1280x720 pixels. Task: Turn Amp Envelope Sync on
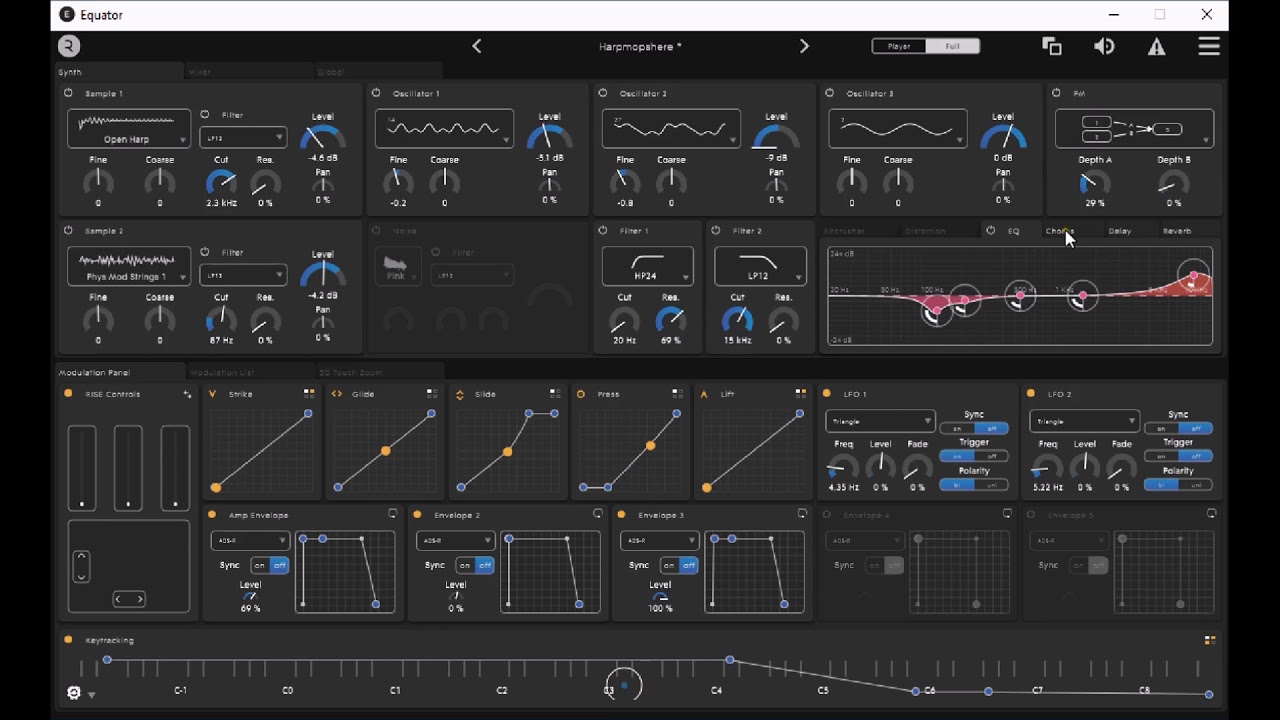click(260, 565)
